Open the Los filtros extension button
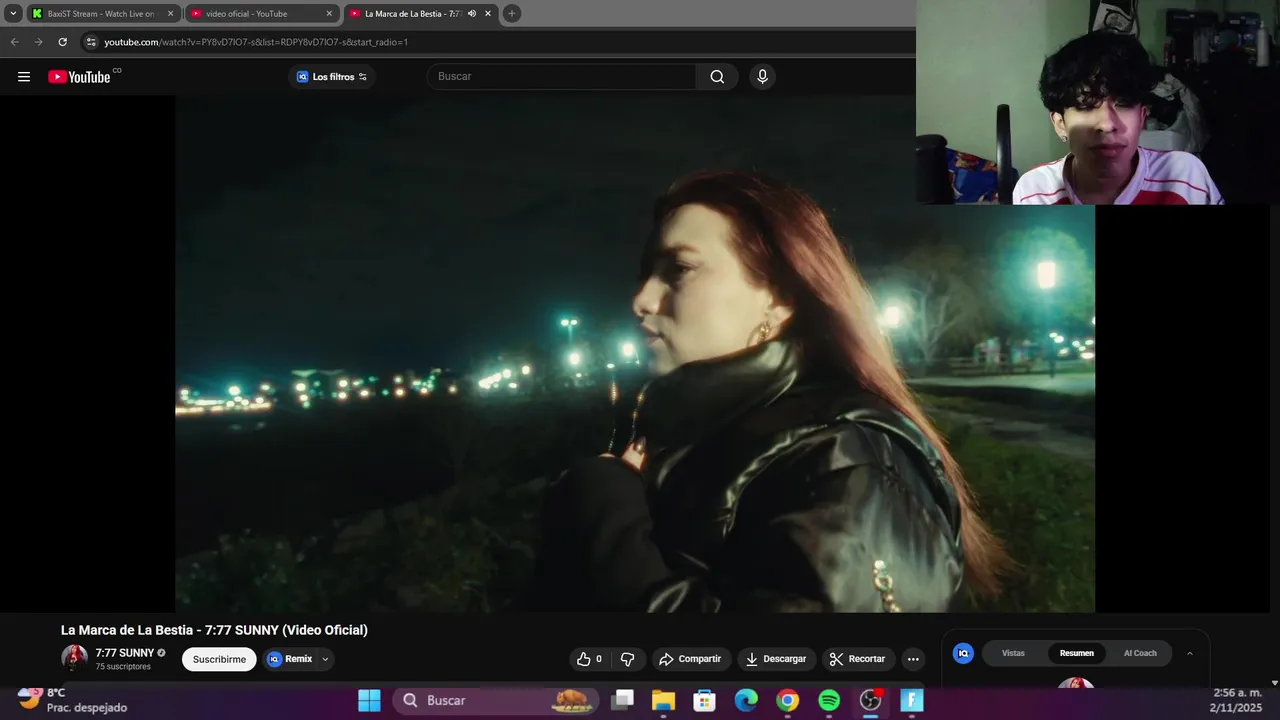This screenshot has height=720, width=1280. [x=332, y=77]
